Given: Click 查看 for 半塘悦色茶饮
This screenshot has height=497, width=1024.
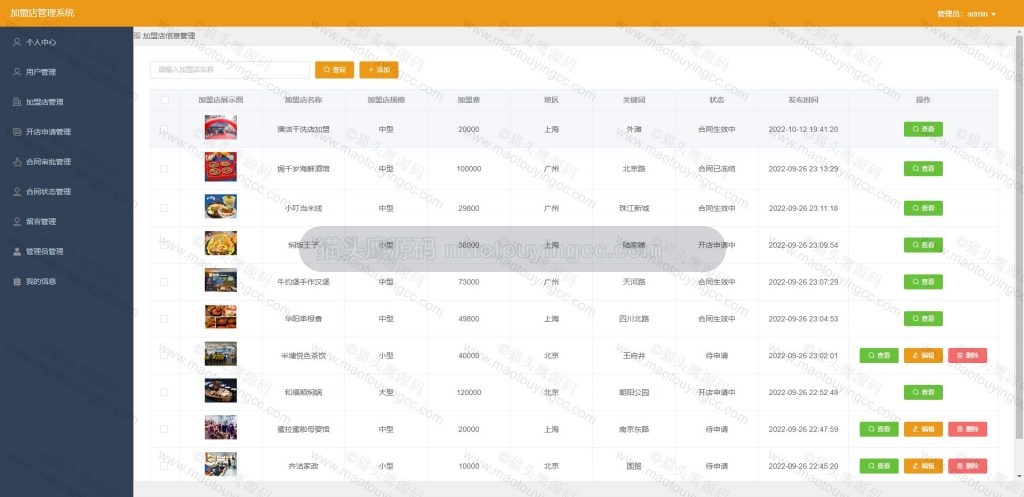Looking at the screenshot, I should pyautogui.click(x=879, y=356).
